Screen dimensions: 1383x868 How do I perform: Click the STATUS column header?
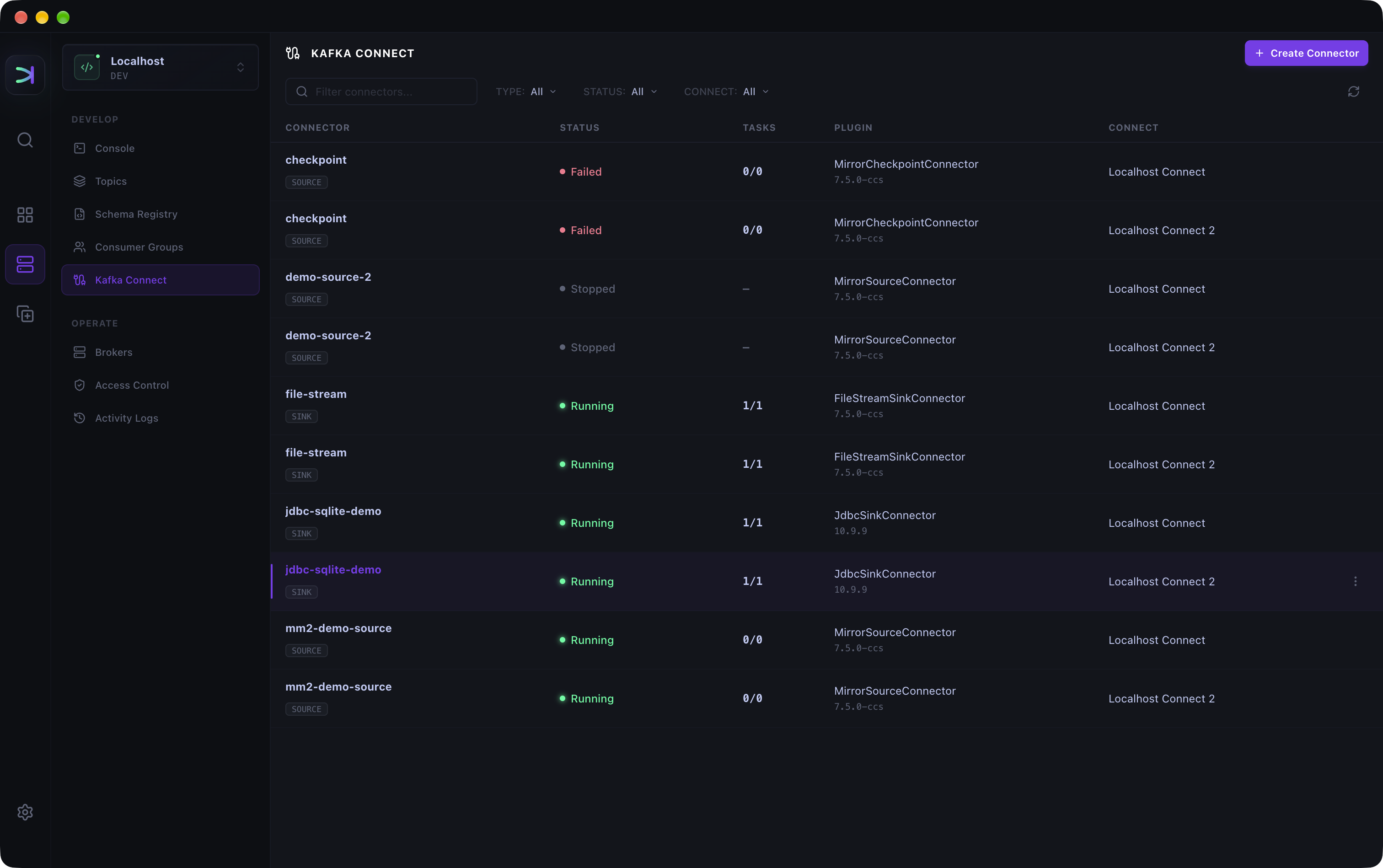coord(579,128)
